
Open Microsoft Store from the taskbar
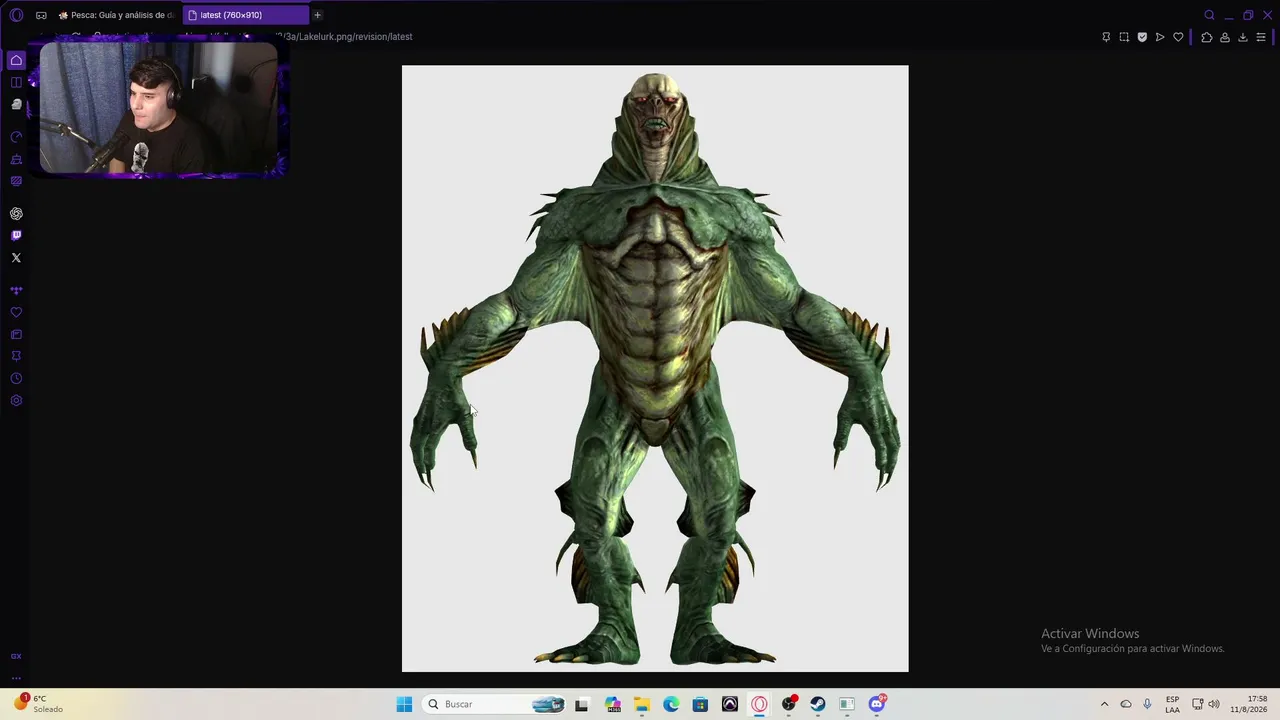click(x=700, y=704)
